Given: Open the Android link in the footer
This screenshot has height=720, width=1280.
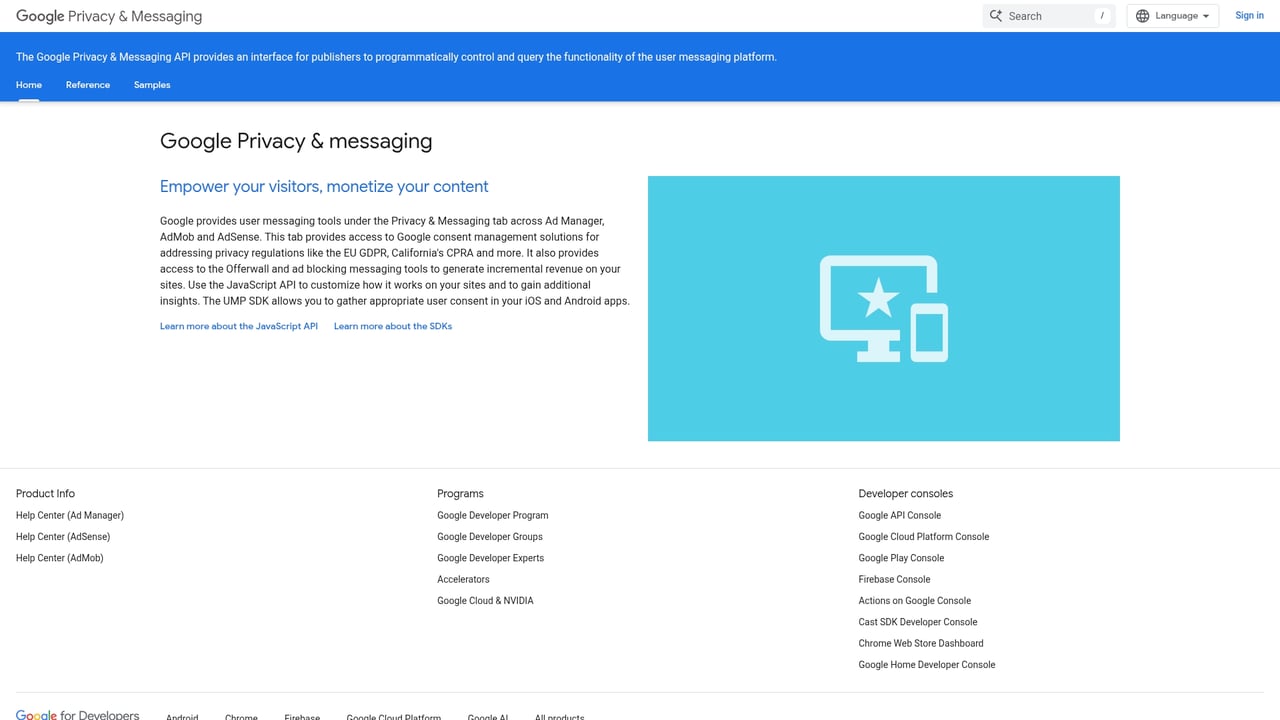Looking at the screenshot, I should [181, 717].
